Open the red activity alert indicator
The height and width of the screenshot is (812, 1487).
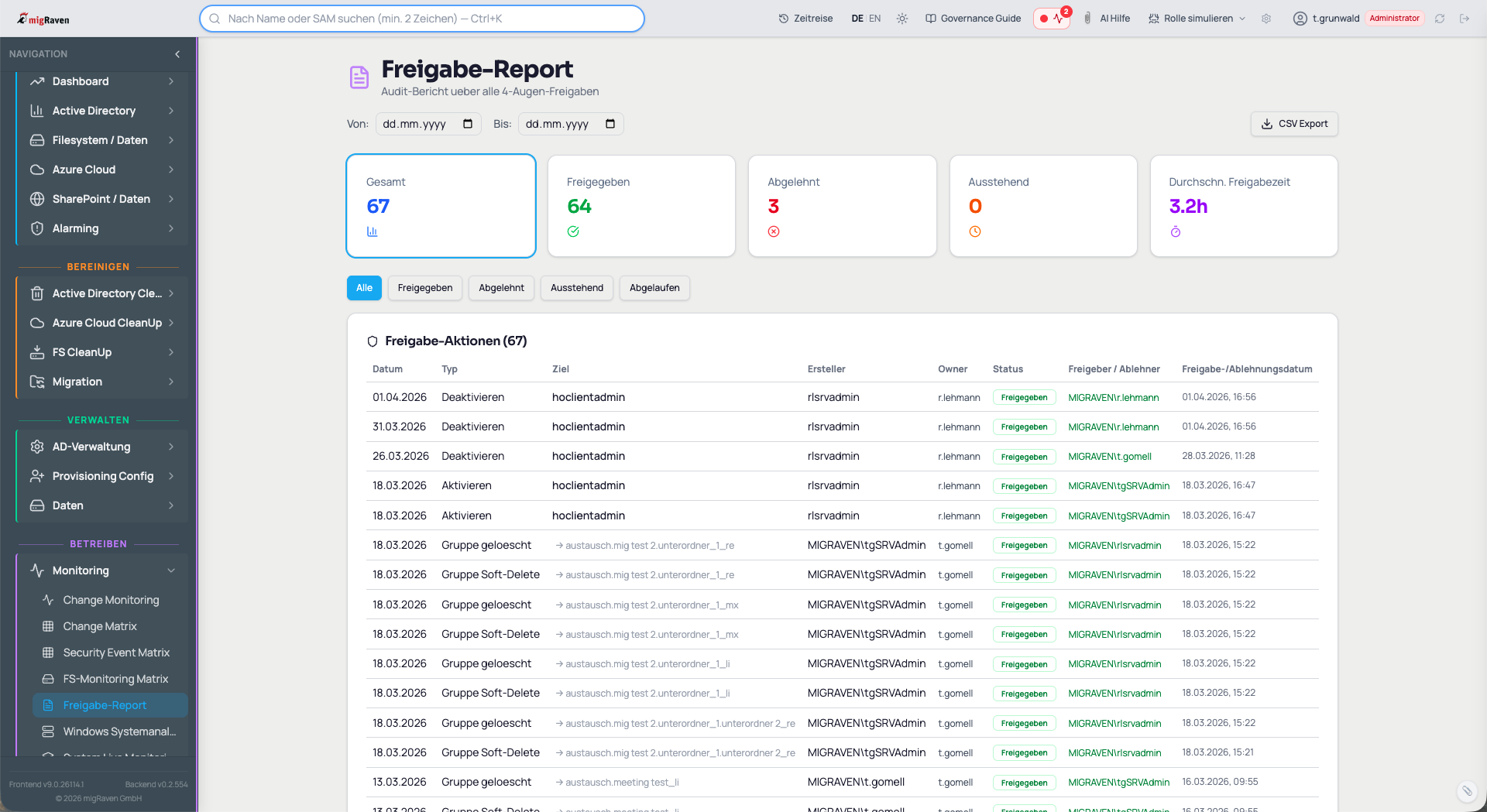click(x=1052, y=19)
